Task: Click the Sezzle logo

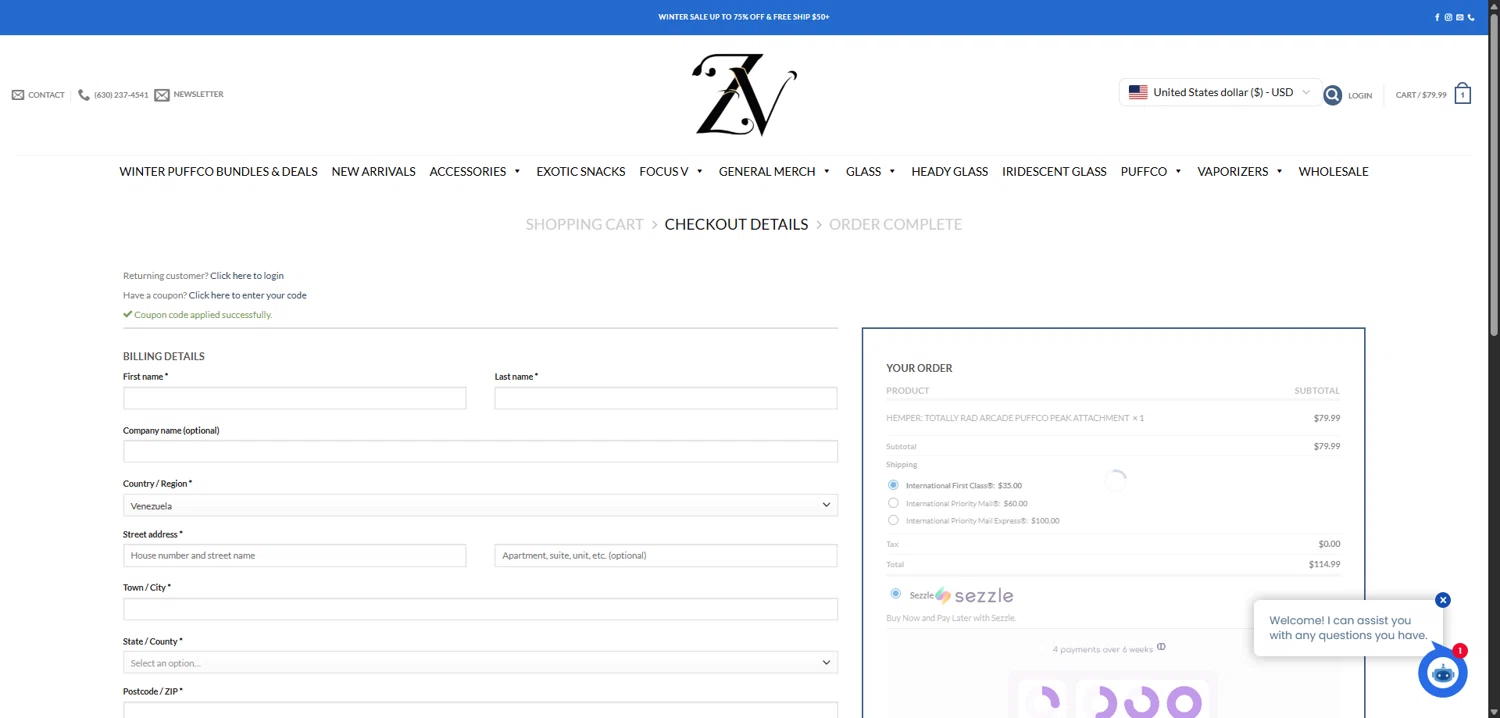Action: click(x=975, y=596)
